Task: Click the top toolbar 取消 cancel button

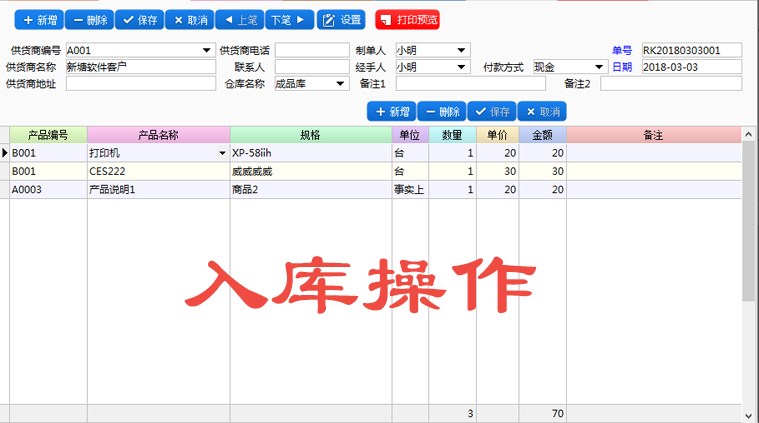Action: [x=190, y=20]
